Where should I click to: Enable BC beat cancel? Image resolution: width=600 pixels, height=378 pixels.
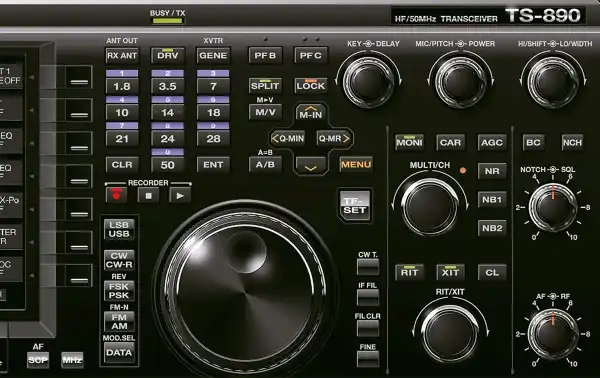click(533, 142)
